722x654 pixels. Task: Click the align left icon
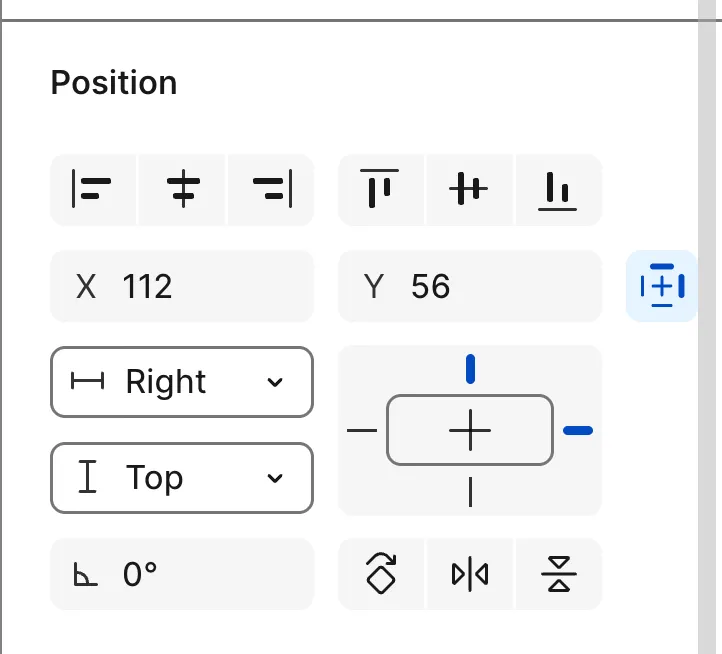[92, 189]
